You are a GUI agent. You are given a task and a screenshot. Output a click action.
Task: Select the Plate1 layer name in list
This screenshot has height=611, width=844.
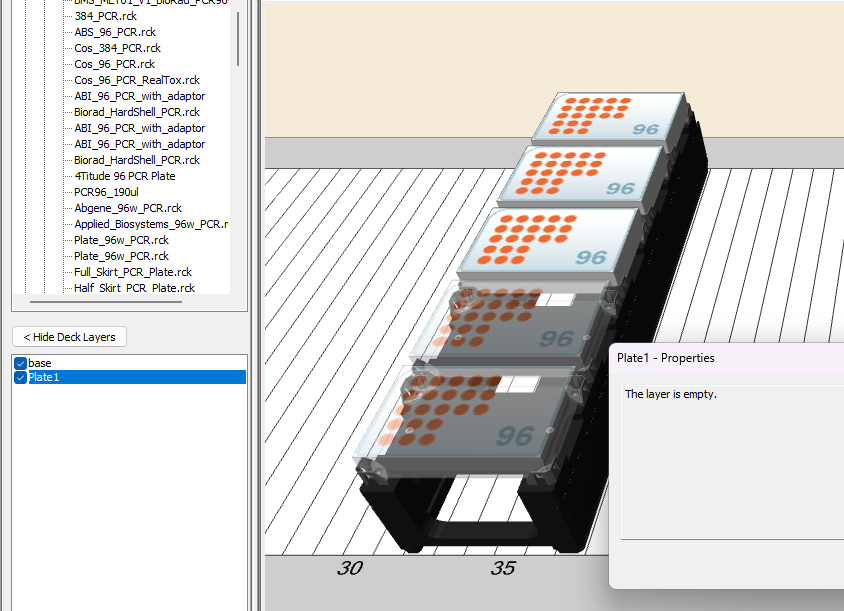pyautogui.click(x=46, y=377)
